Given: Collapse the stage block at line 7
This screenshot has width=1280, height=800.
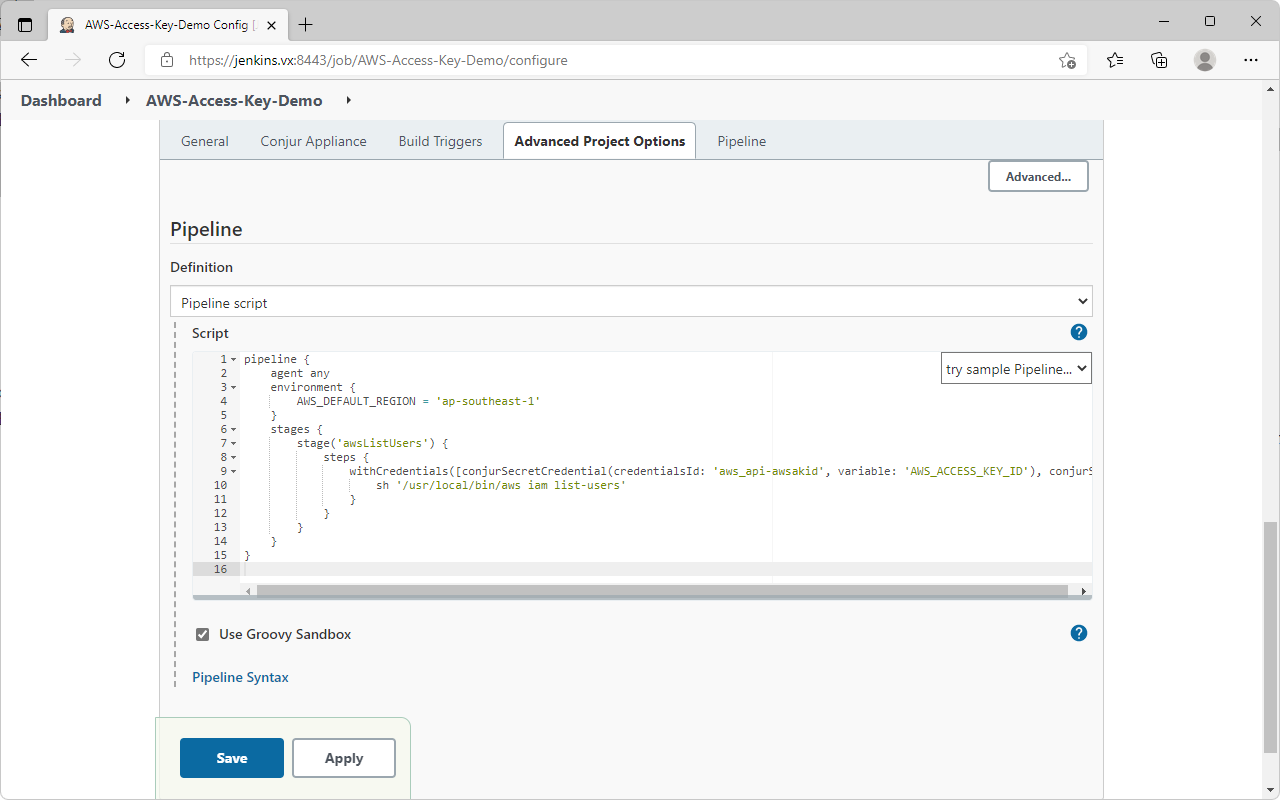Looking at the screenshot, I should coord(233,443).
